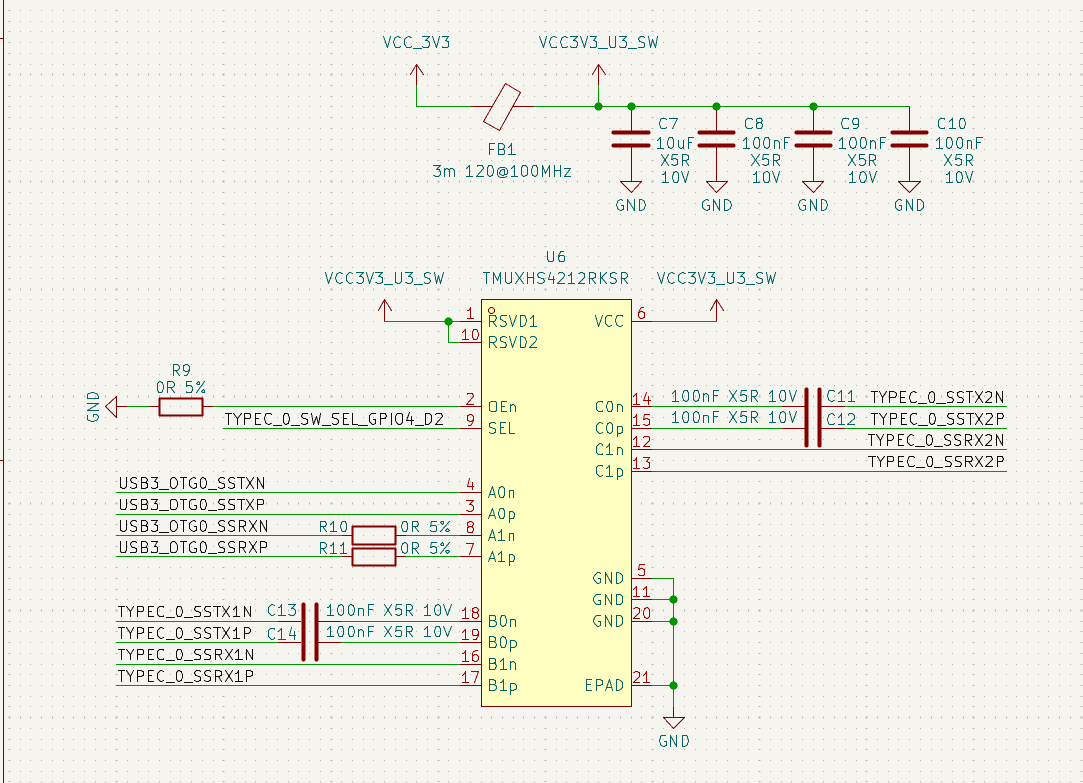Viewport: 1083px width, 783px height.
Task: Click the VCC_3V3 power symbol arrow
Action: coord(416,70)
